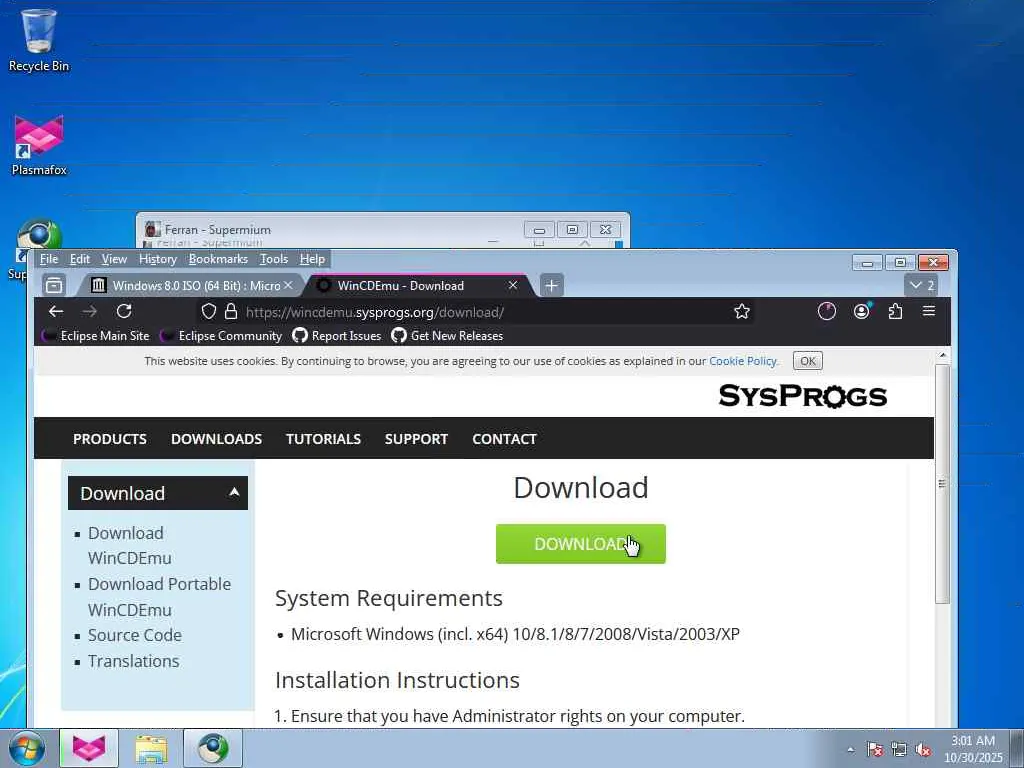Open the Edit menu
The image size is (1024, 768).
[x=80, y=259]
